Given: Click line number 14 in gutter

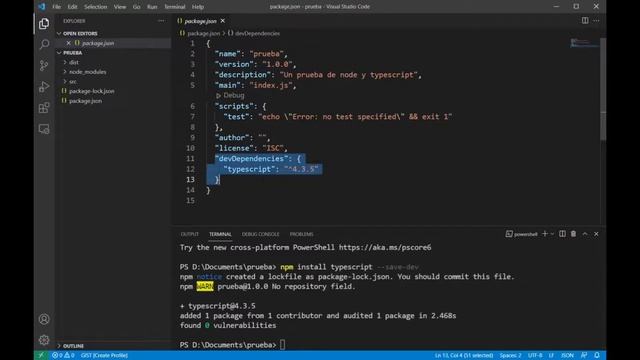Looking at the screenshot, I should click(x=190, y=190).
